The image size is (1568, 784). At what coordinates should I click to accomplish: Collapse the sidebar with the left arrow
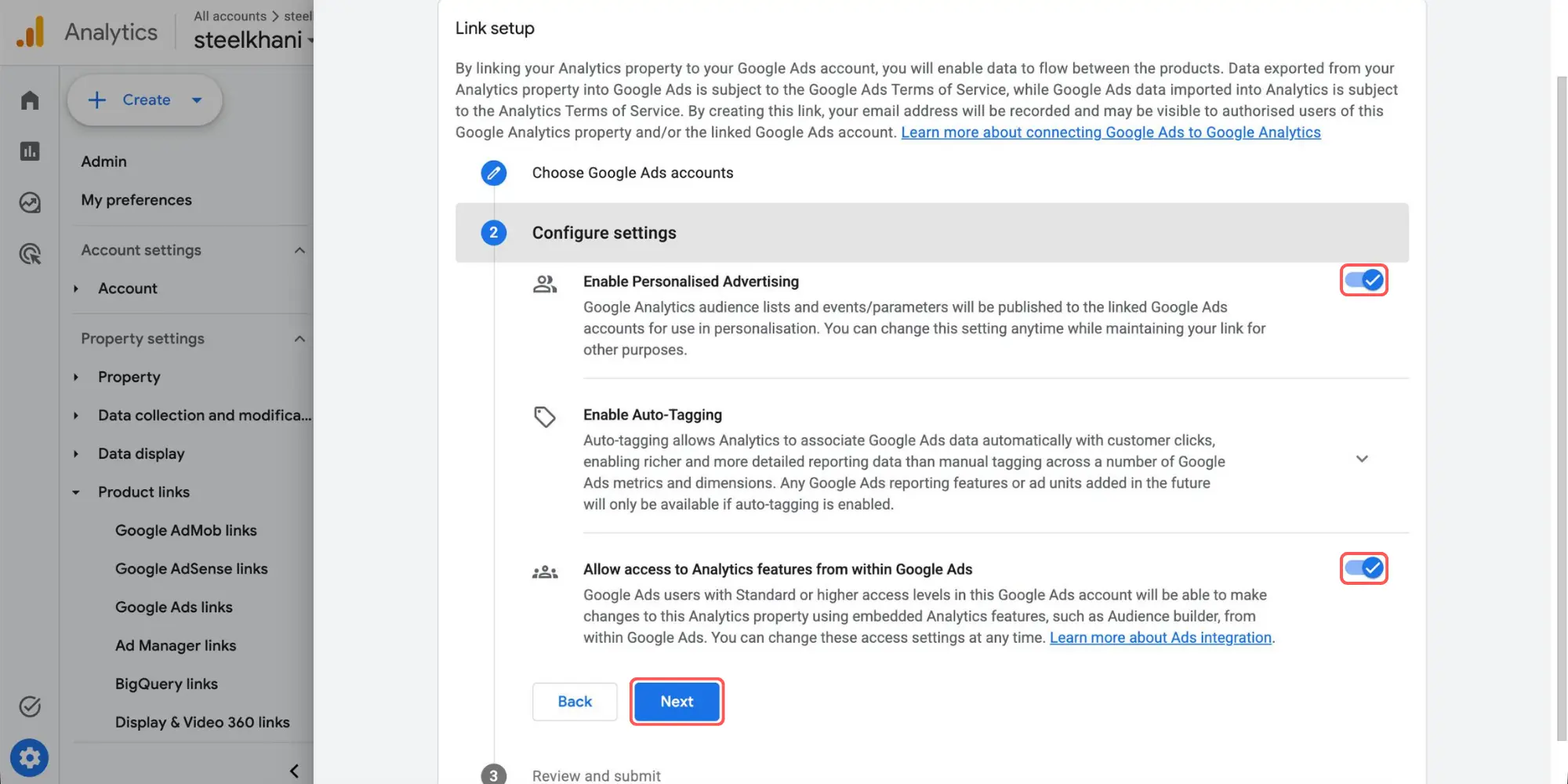coord(294,771)
